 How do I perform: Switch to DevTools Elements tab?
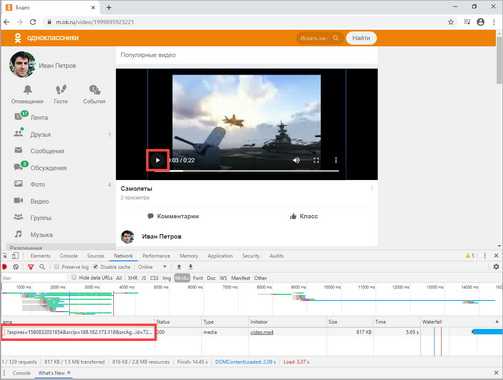point(40,256)
